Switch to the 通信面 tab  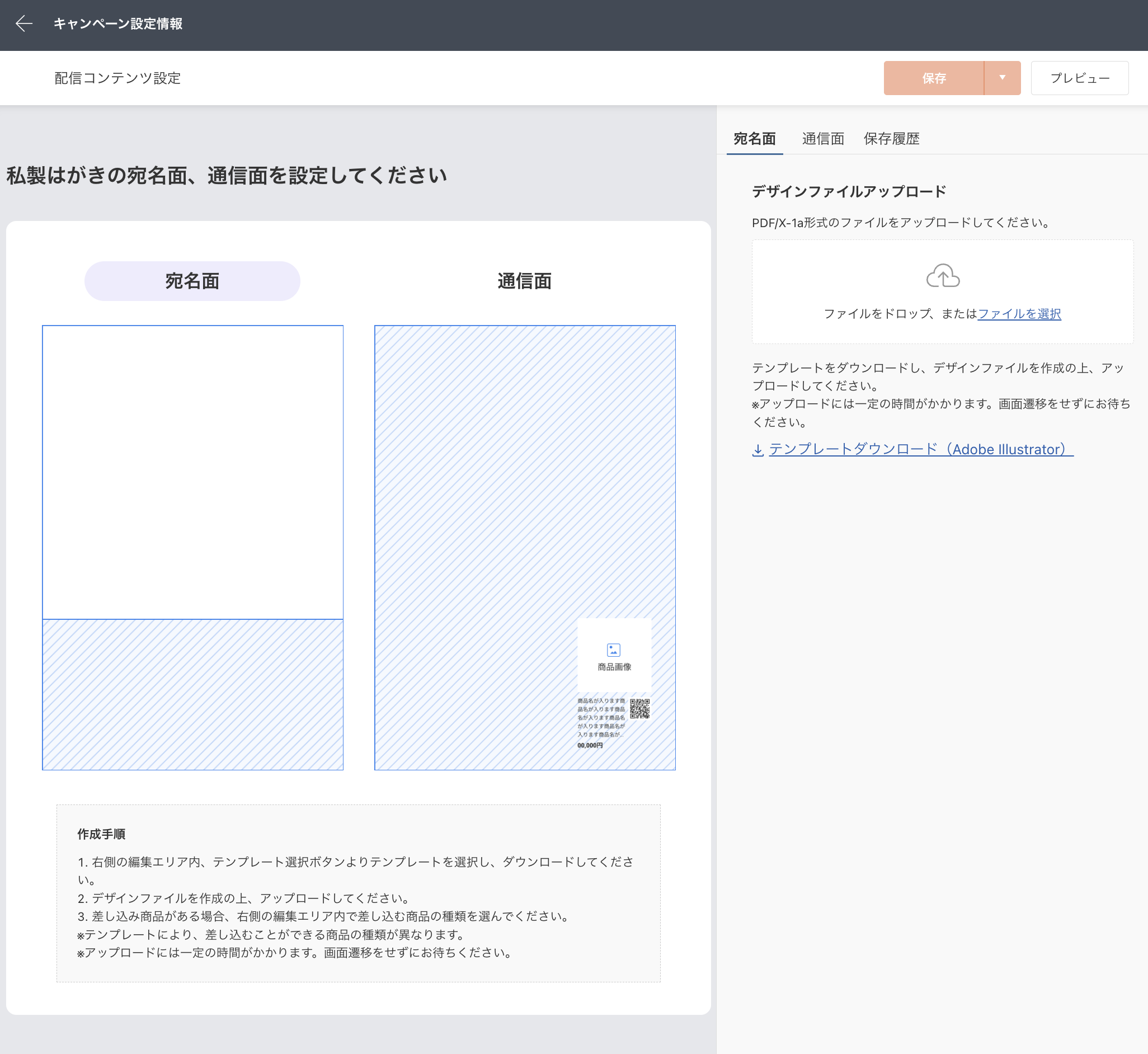click(823, 139)
